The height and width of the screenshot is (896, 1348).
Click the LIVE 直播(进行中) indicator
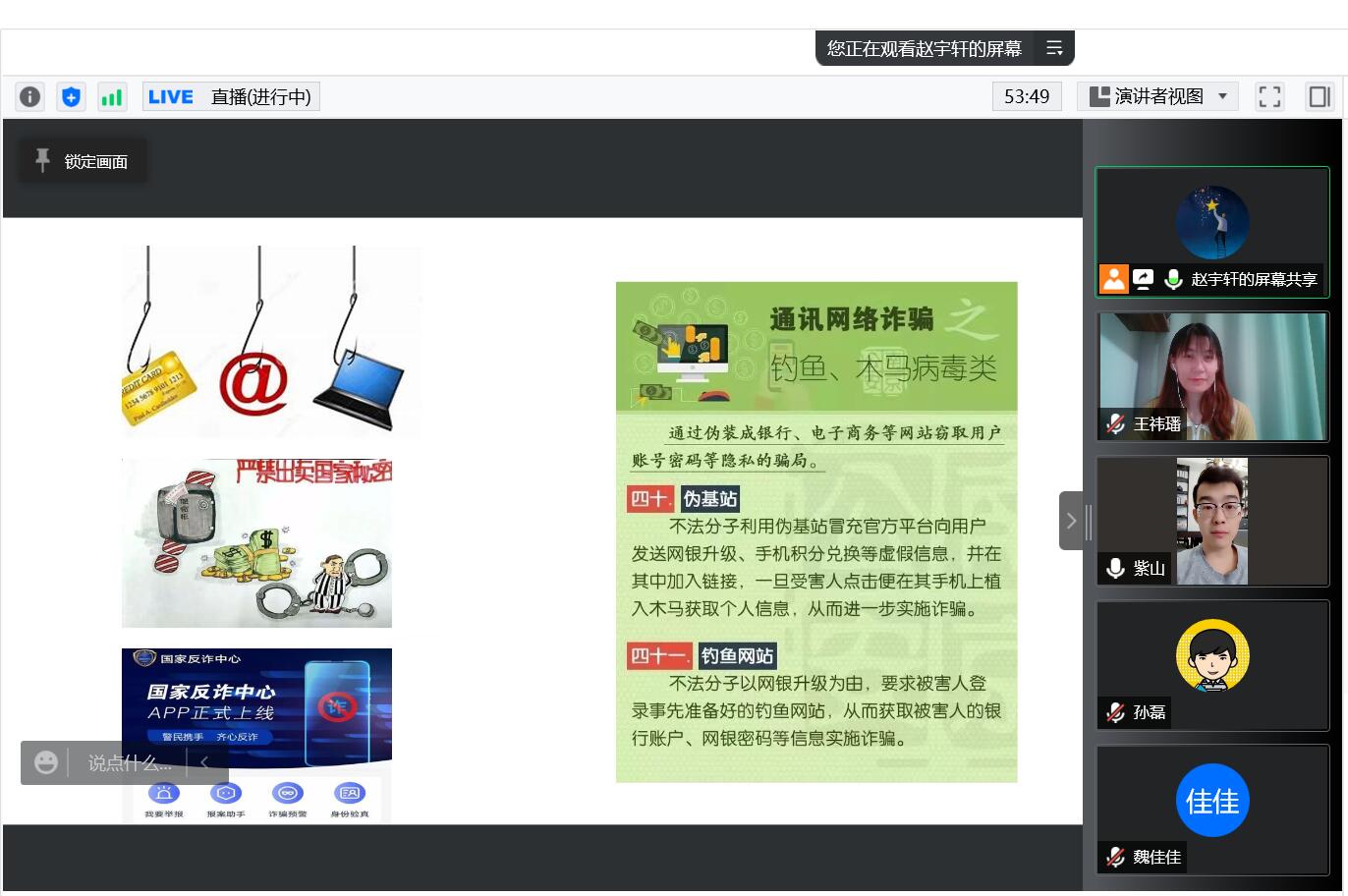click(231, 96)
